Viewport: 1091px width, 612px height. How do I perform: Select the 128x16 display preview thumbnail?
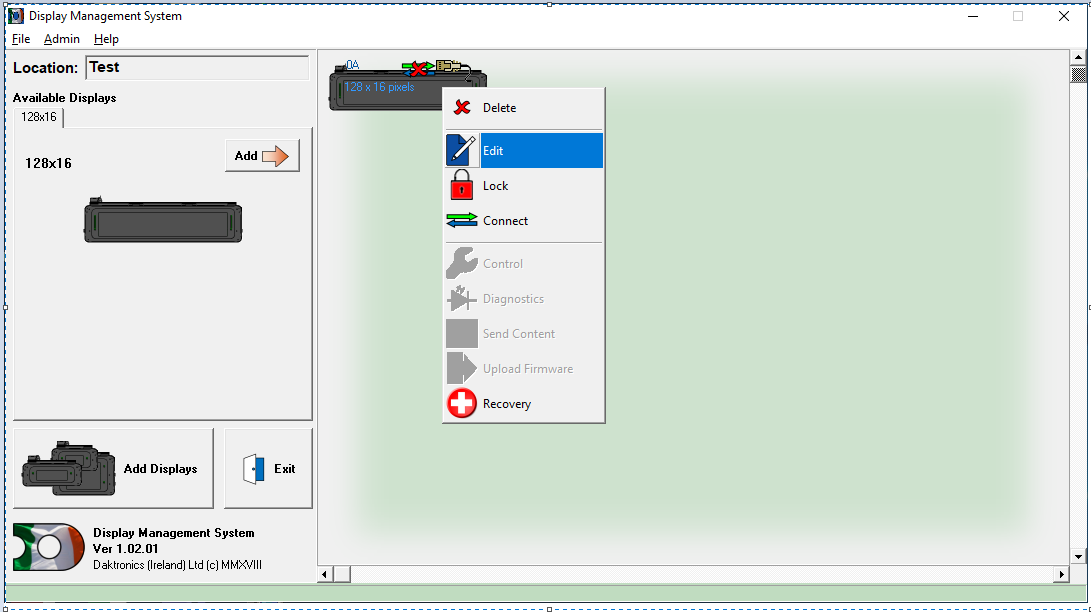click(163, 221)
